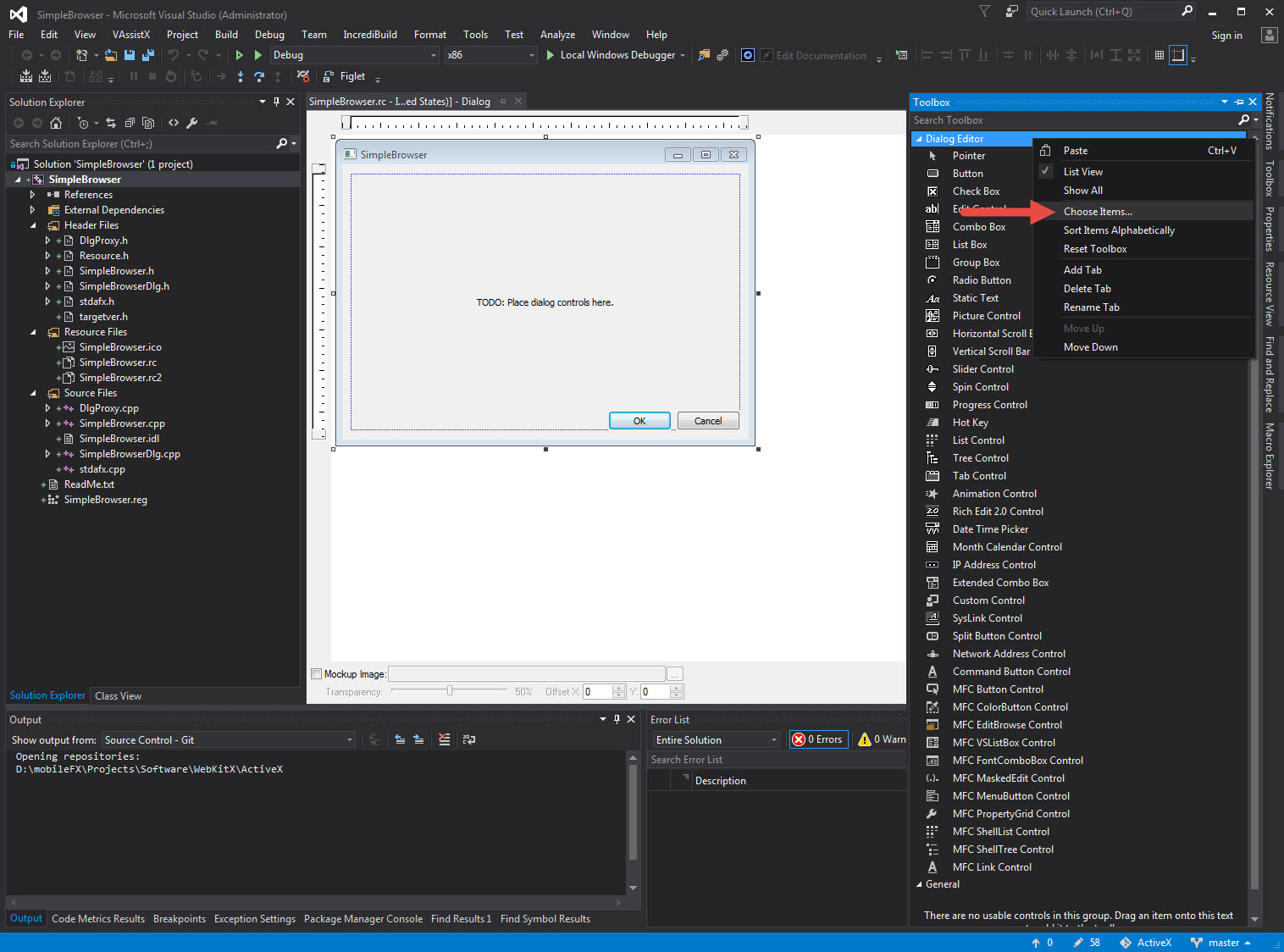The image size is (1284, 952).
Task: Collapse the Source Files folder
Action: (33, 393)
